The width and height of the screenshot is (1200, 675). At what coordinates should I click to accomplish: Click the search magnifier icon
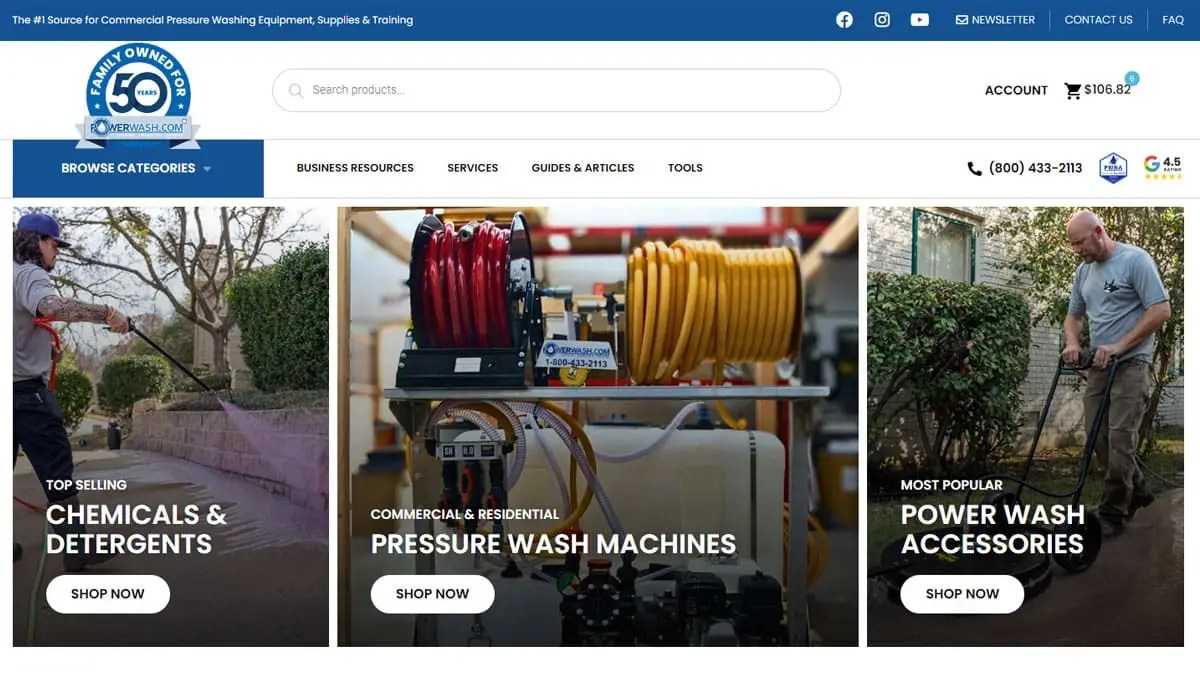296,90
